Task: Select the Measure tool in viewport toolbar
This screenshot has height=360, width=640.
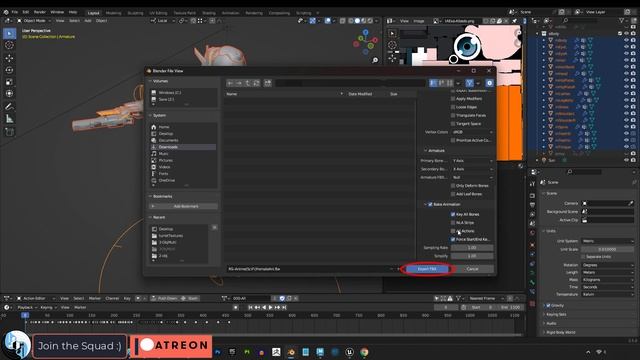Action: [x=9, y=119]
